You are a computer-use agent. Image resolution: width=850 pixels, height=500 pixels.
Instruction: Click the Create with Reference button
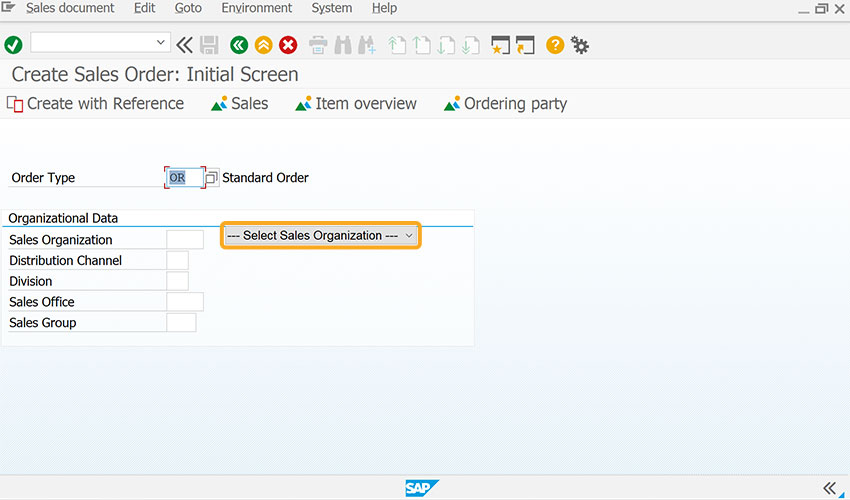coord(95,104)
